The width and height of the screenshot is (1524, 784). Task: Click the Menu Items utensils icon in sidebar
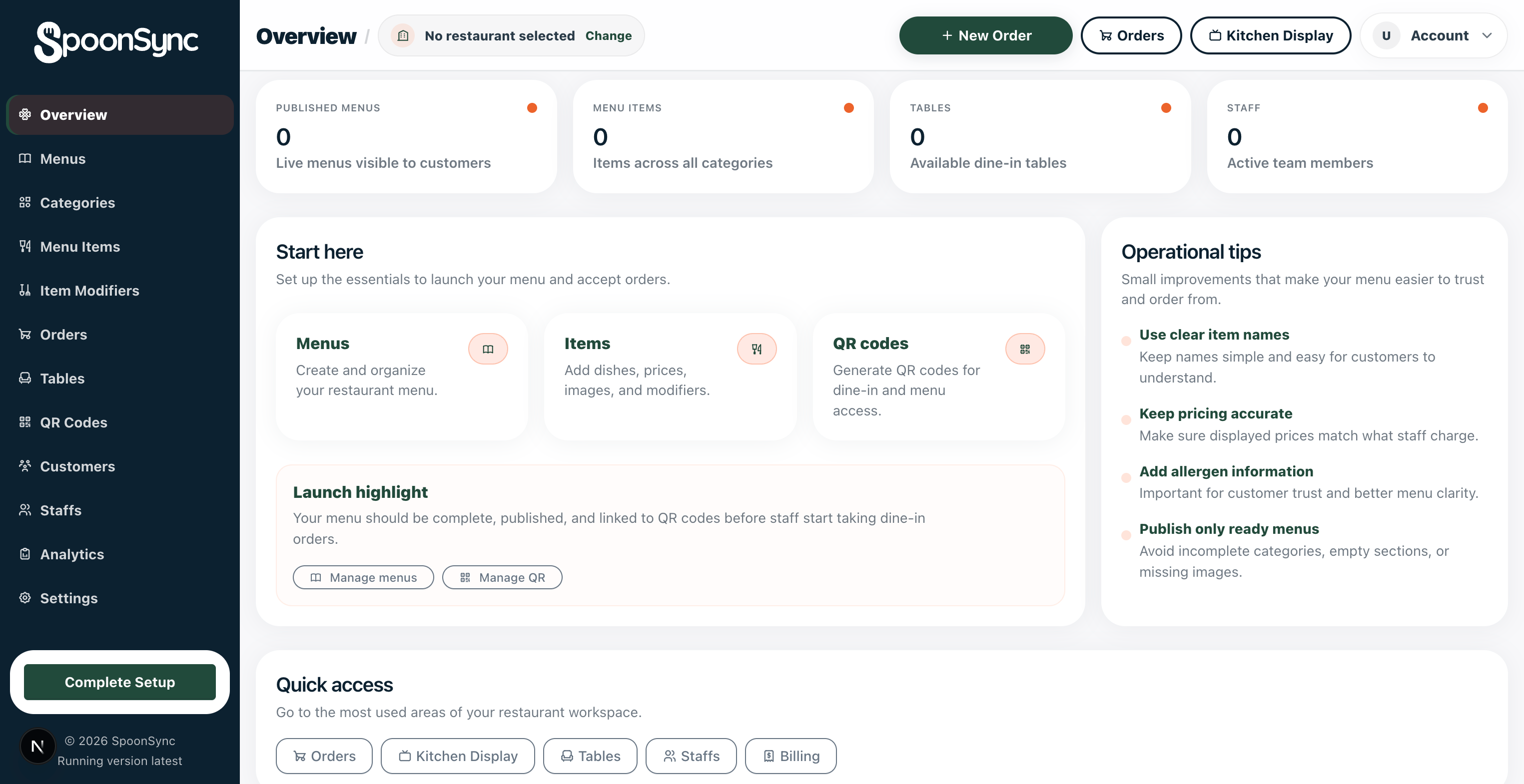tap(25, 246)
